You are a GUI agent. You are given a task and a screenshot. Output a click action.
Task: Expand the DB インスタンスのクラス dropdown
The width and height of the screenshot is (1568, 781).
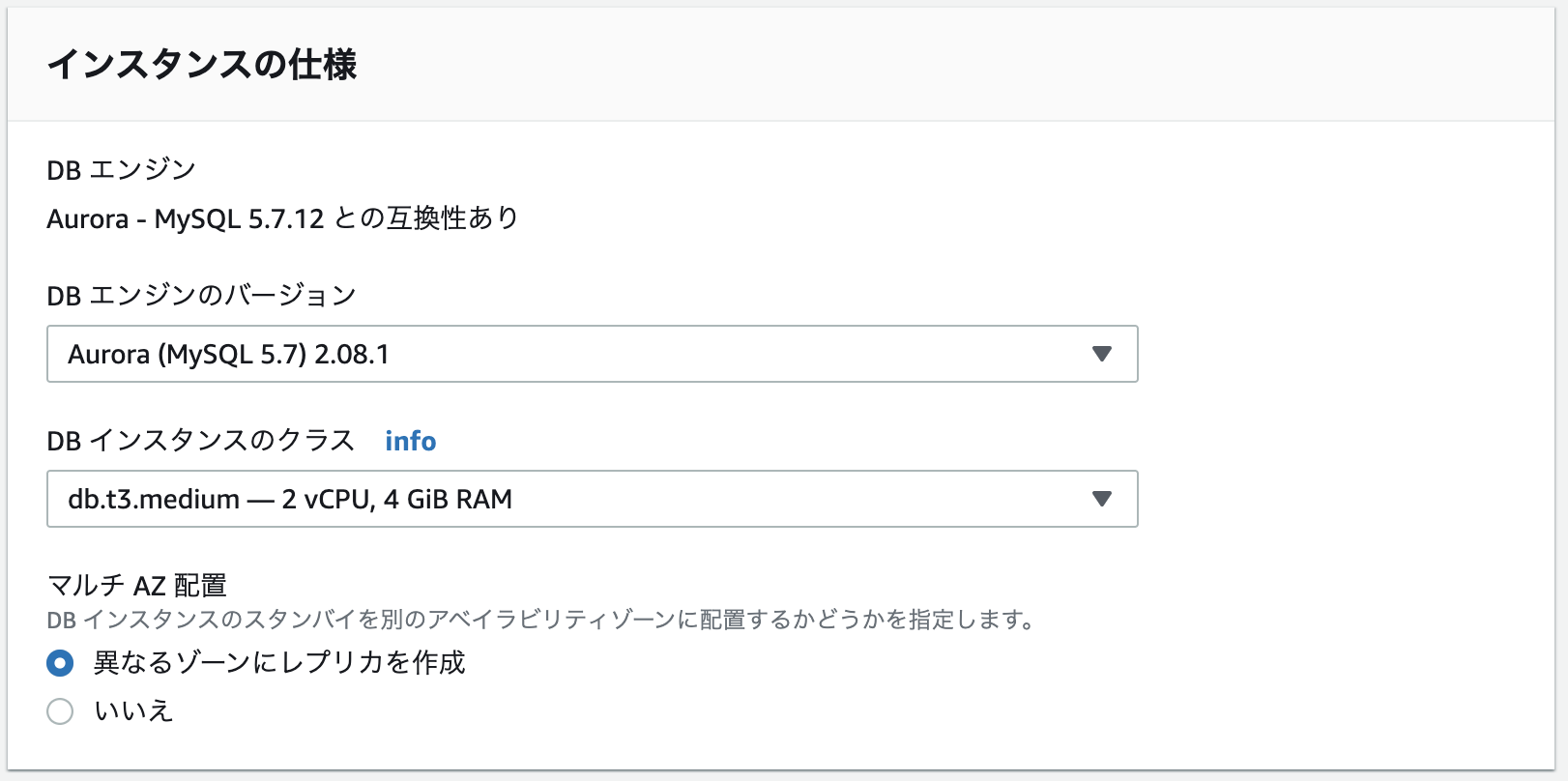592,499
